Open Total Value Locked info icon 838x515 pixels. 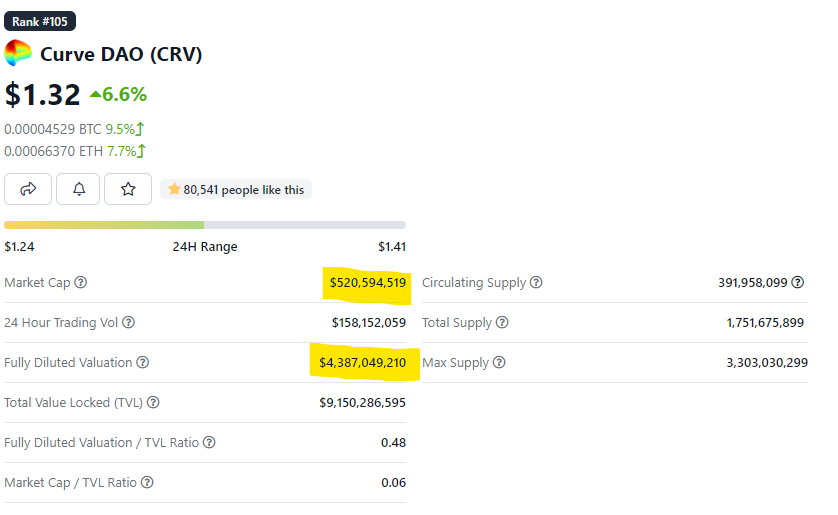153,402
